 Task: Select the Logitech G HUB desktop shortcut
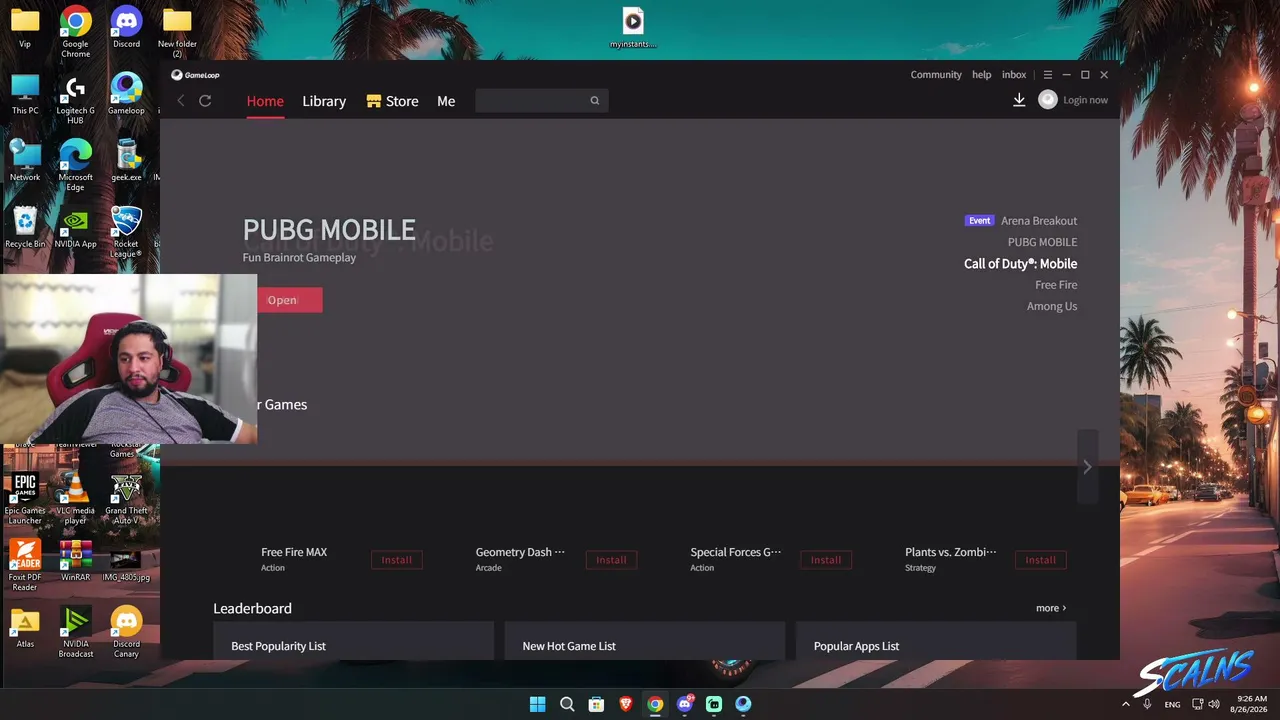pyautogui.click(x=75, y=100)
